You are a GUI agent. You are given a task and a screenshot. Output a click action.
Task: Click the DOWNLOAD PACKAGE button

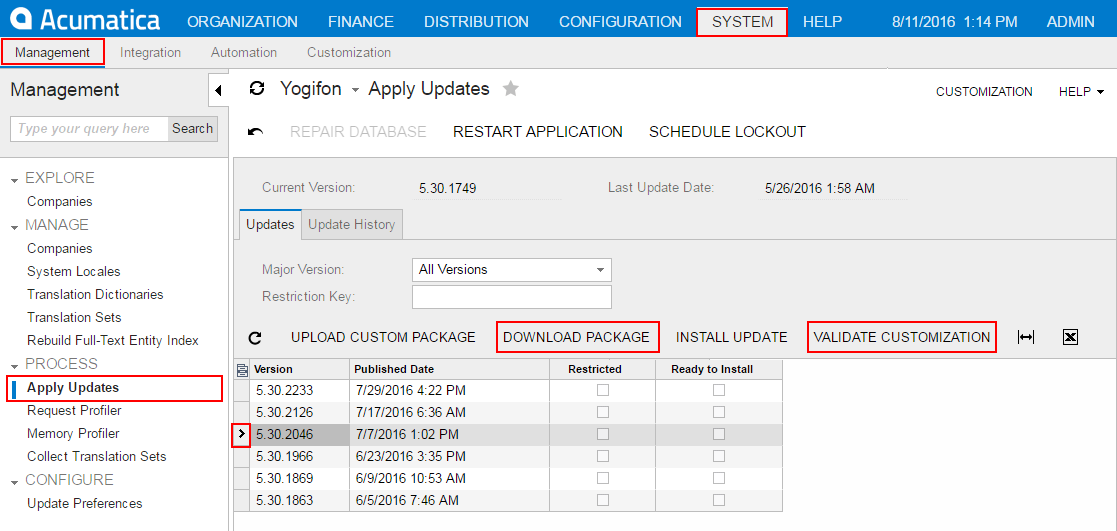point(577,337)
